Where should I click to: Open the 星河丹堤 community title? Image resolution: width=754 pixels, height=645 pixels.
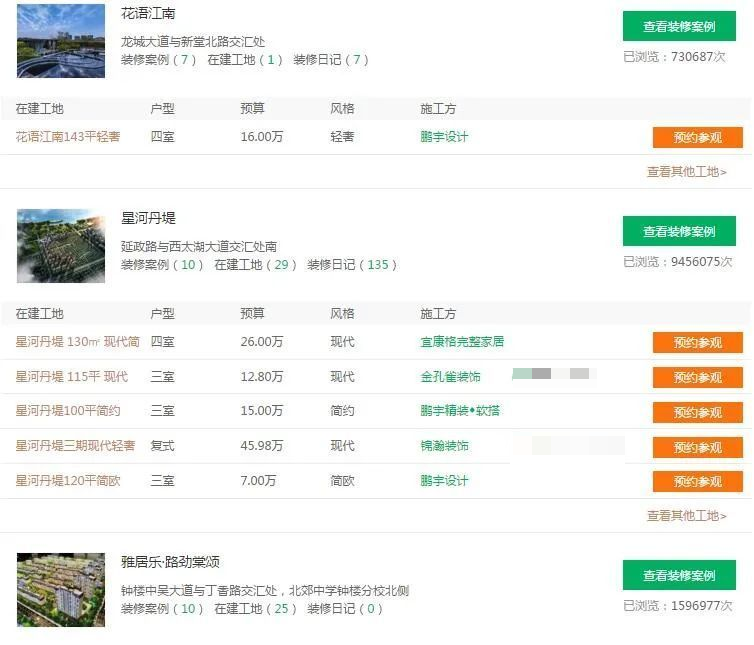tap(148, 218)
